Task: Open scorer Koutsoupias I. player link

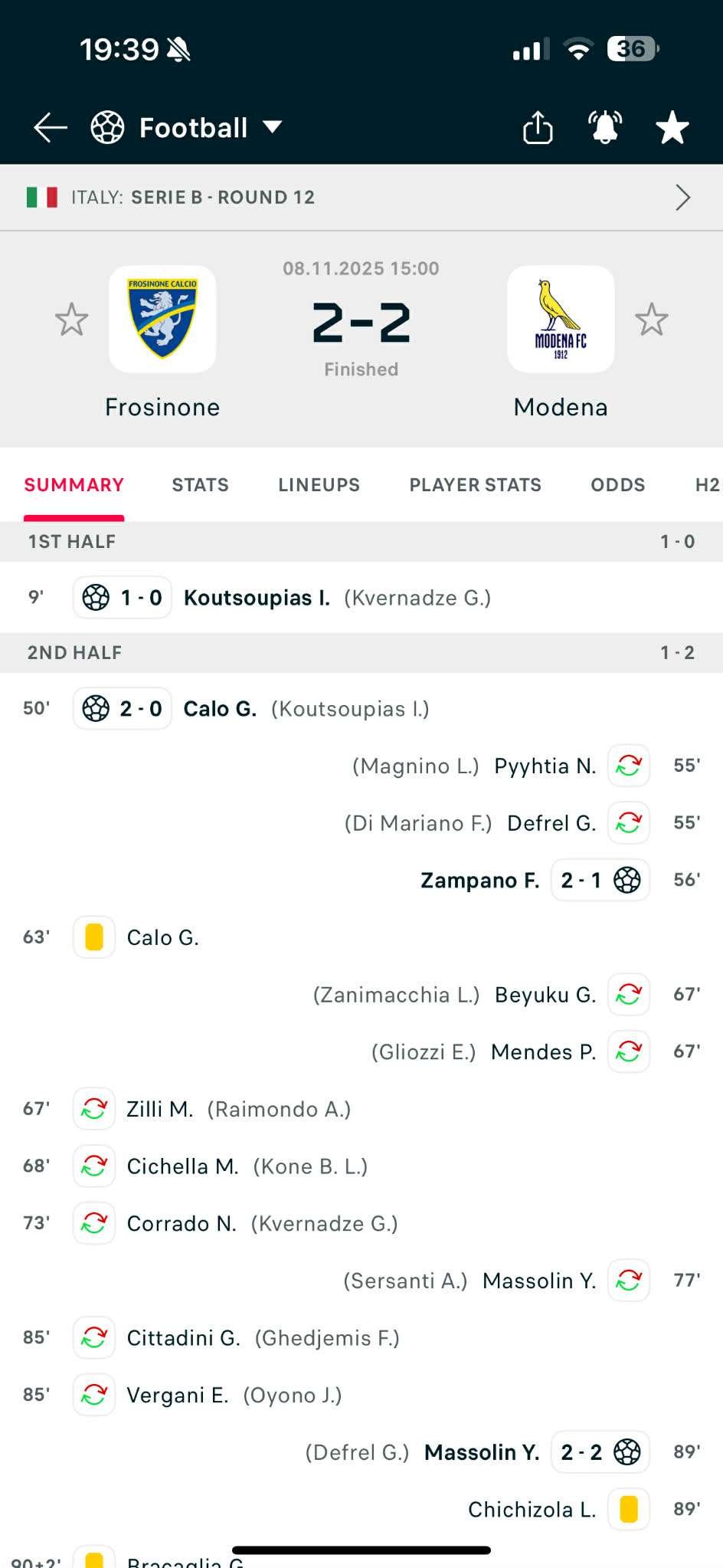Action: 257,598
